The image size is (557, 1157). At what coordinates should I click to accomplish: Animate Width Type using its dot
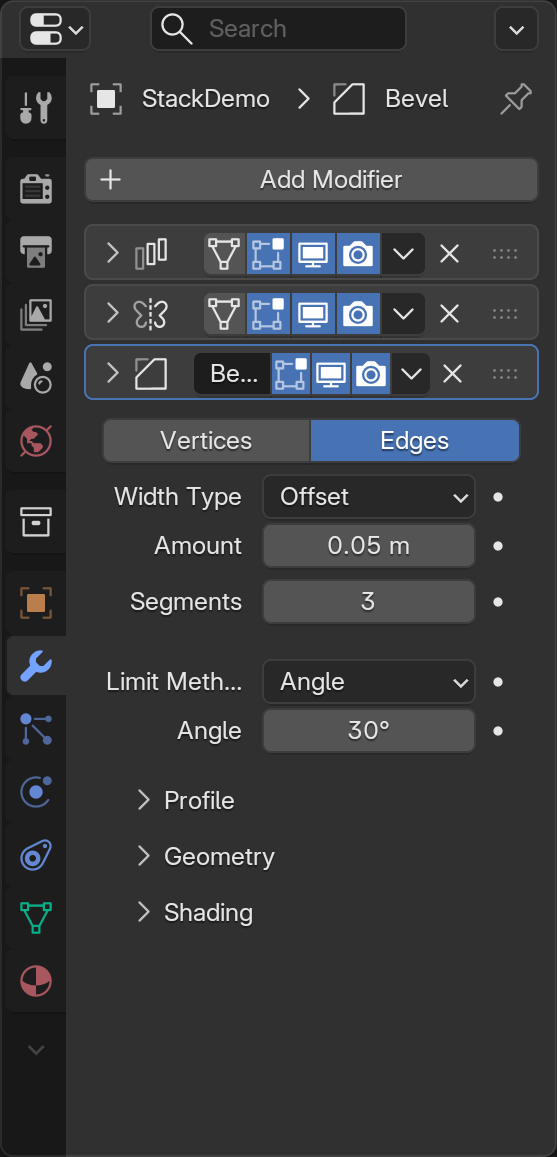498,497
